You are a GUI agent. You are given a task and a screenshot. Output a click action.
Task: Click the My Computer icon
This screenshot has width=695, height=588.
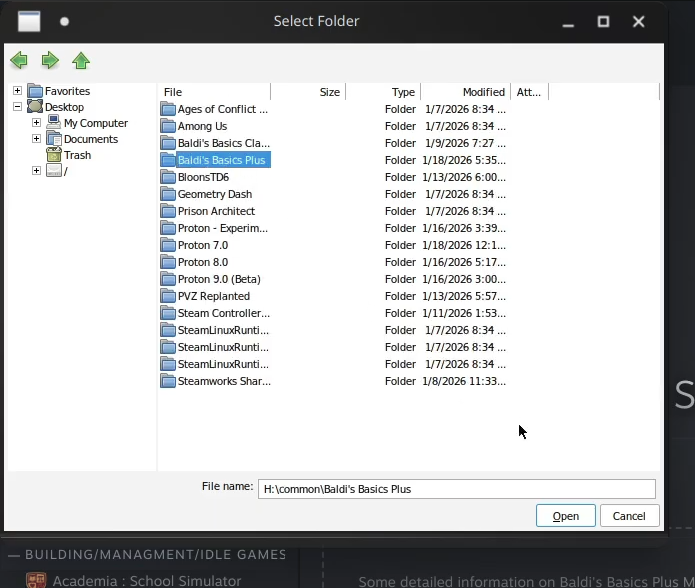click(x=54, y=123)
